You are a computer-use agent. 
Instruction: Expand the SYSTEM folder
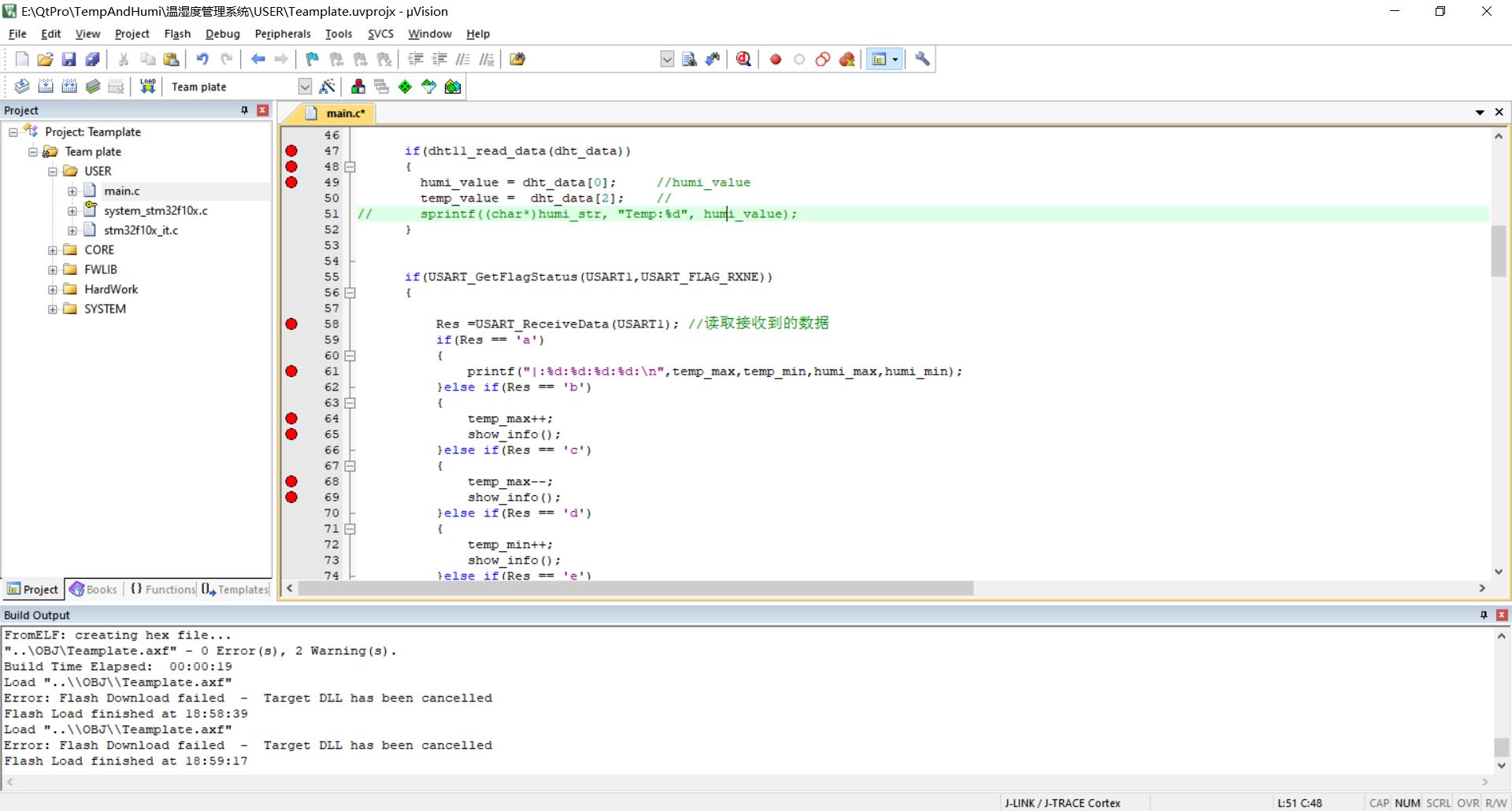tap(53, 309)
